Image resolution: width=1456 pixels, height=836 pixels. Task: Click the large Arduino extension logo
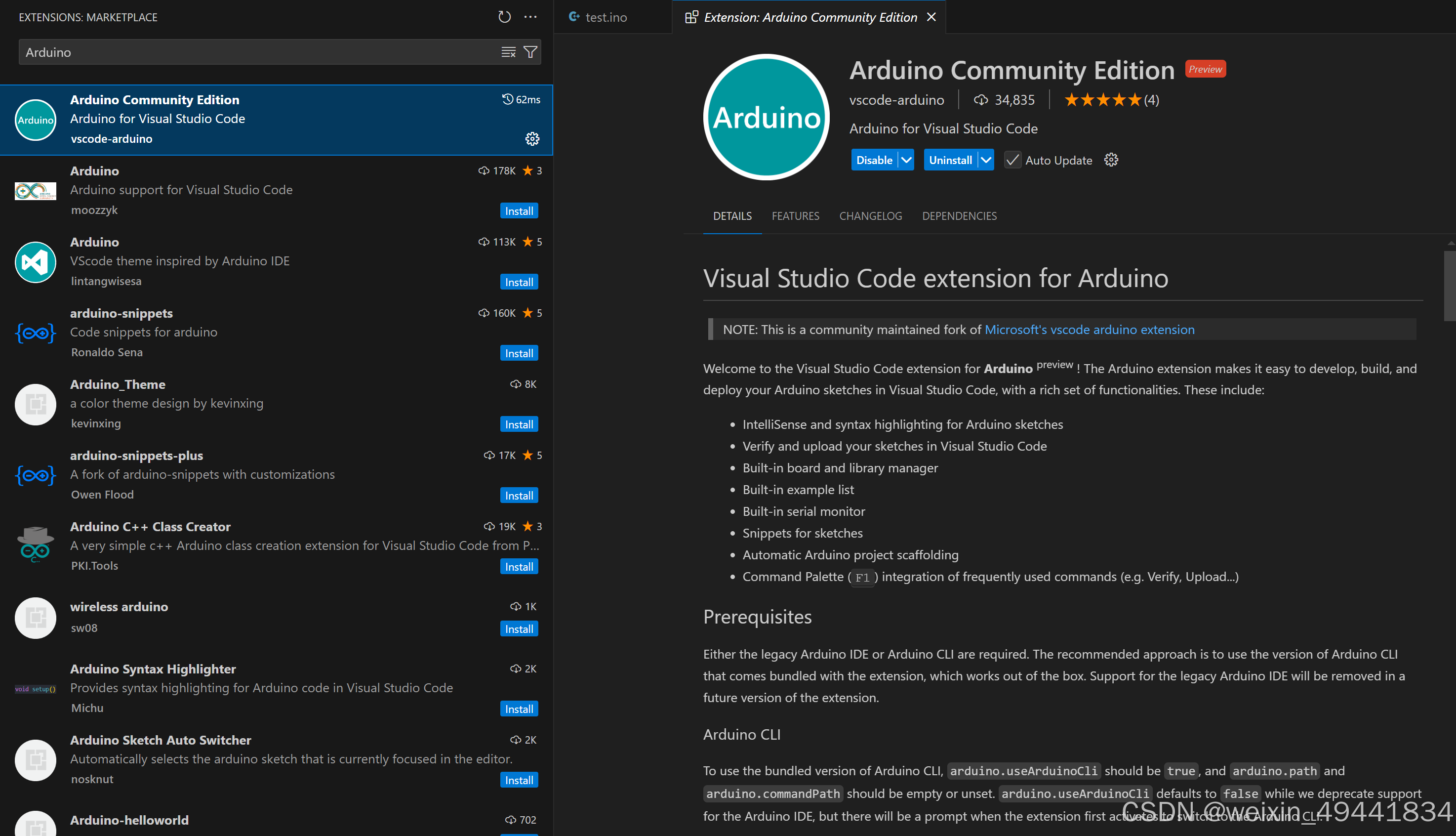click(x=766, y=117)
